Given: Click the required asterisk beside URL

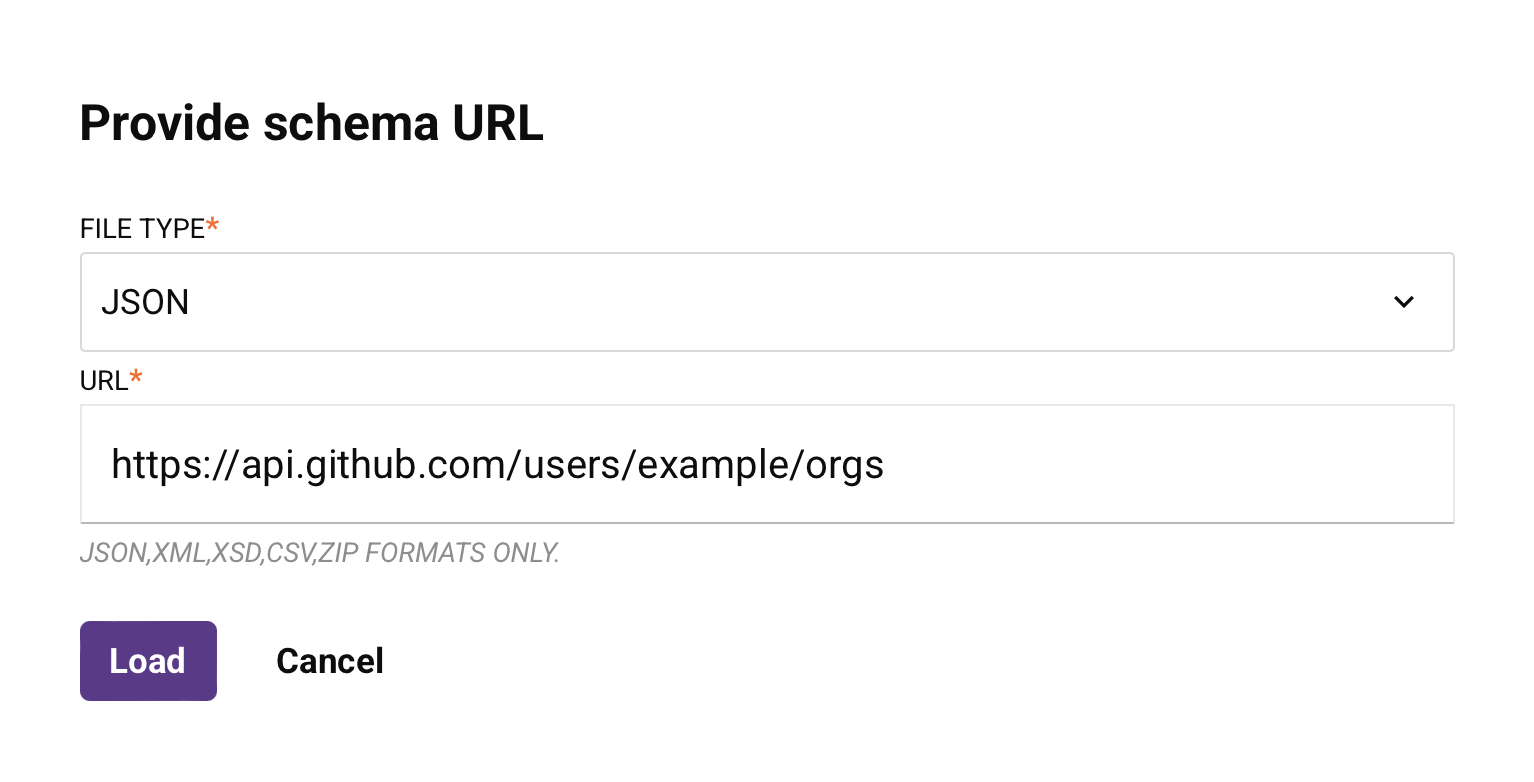Looking at the screenshot, I should click(x=135, y=374).
